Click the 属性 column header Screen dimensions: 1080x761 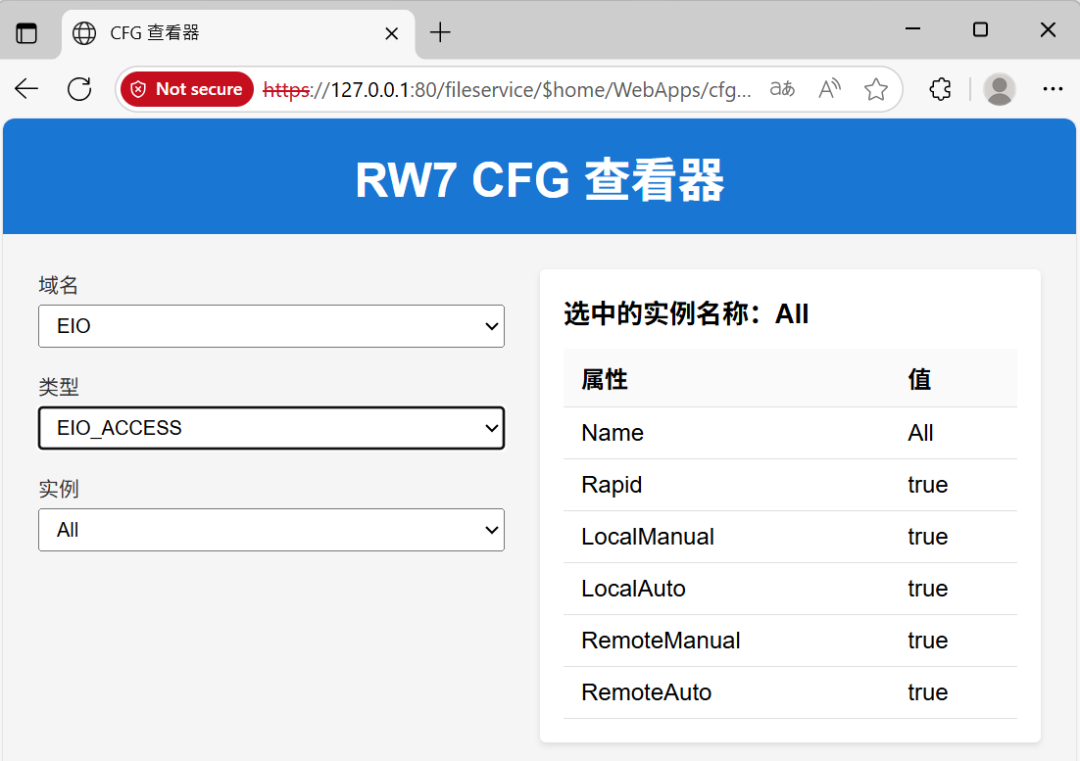[604, 379]
